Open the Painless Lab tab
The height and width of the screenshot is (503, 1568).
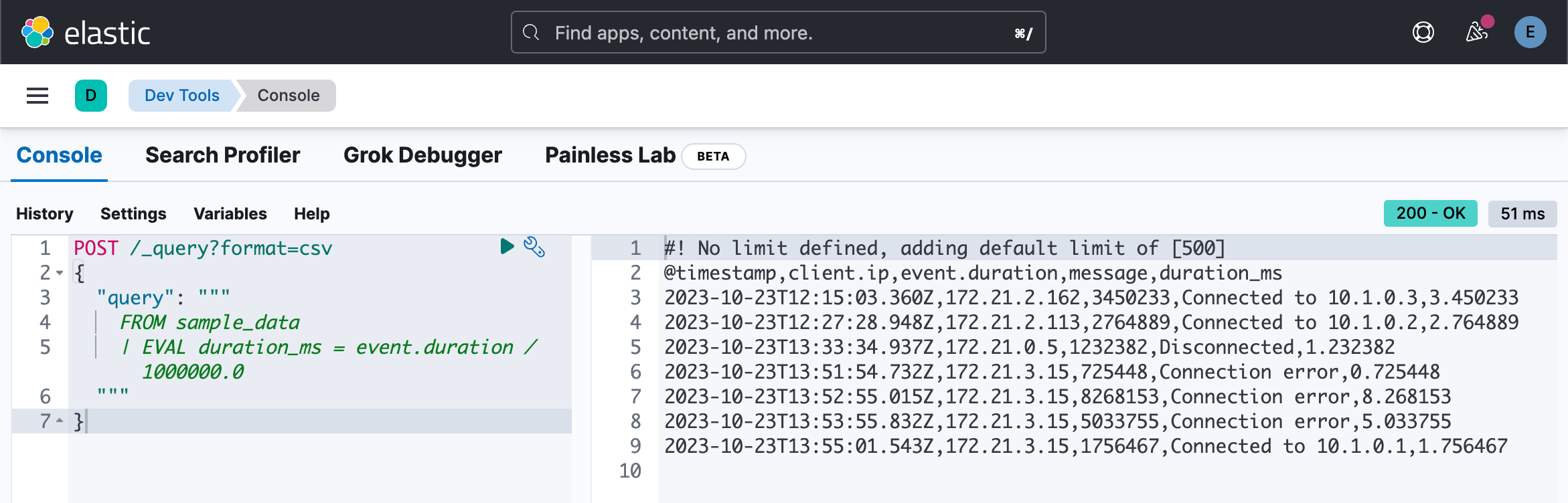click(x=610, y=155)
